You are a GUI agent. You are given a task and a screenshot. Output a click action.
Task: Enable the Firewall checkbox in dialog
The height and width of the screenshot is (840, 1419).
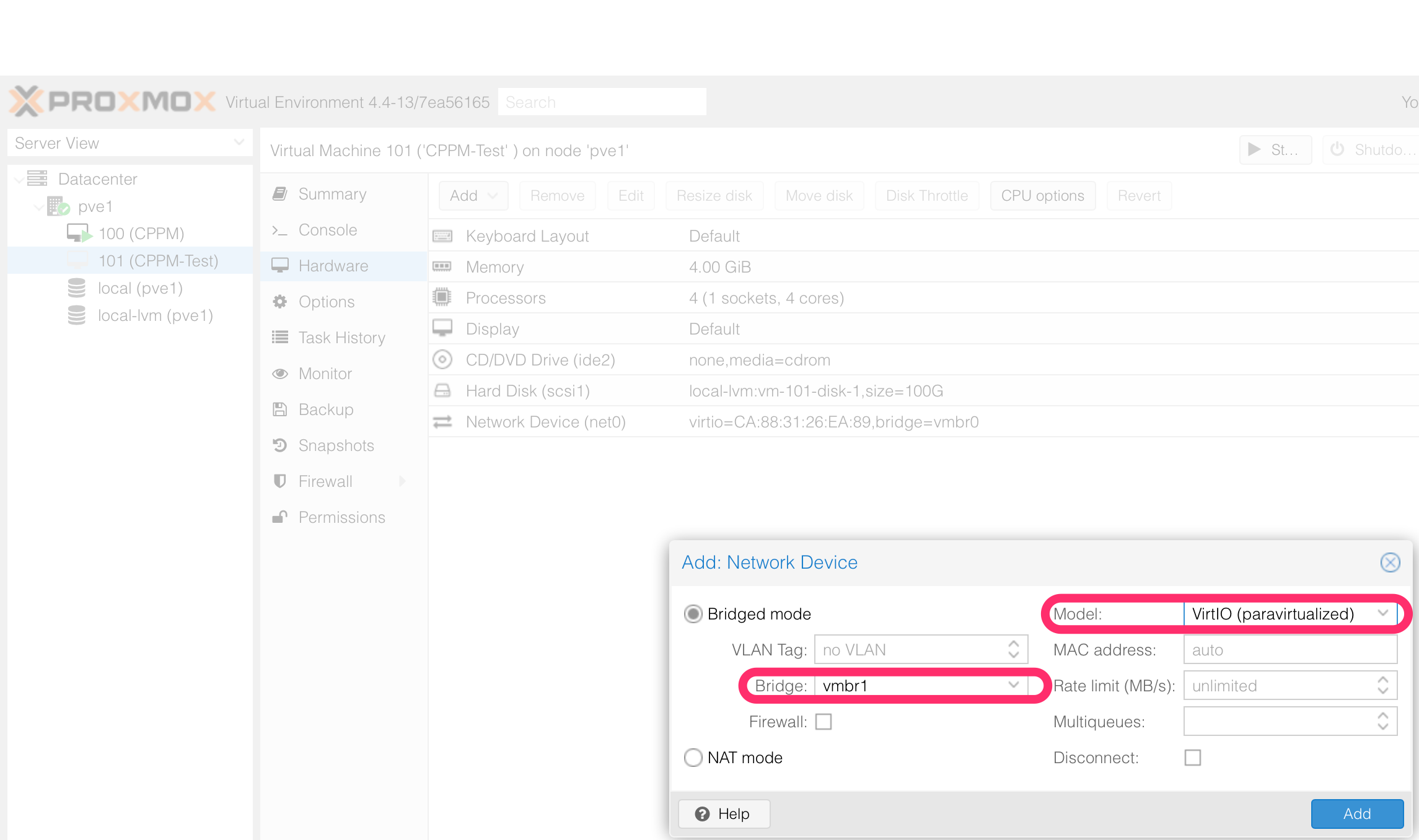(x=824, y=722)
